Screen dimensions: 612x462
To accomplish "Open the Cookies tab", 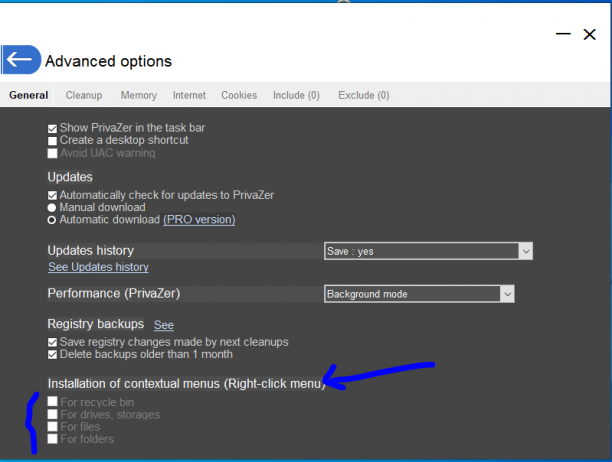I will (x=239, y=95).
